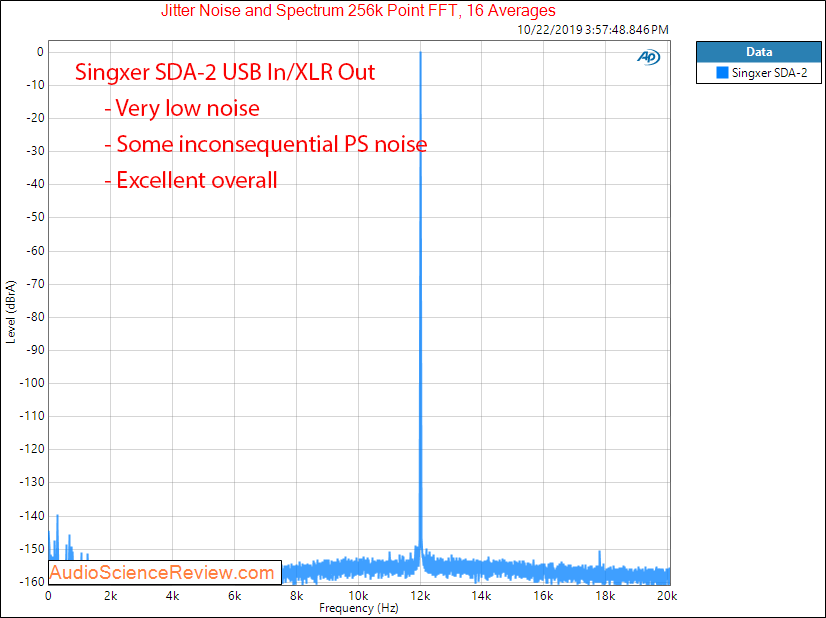This screenshot has height=618, width=826.
Task: Click the annotation Some inconsequential PS noise
Action: point(266,144)
